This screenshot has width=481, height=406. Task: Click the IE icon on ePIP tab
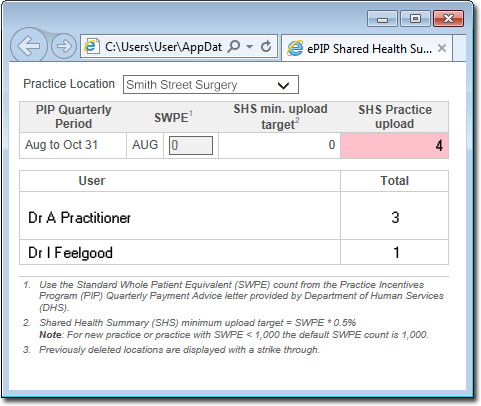(295, 49)
